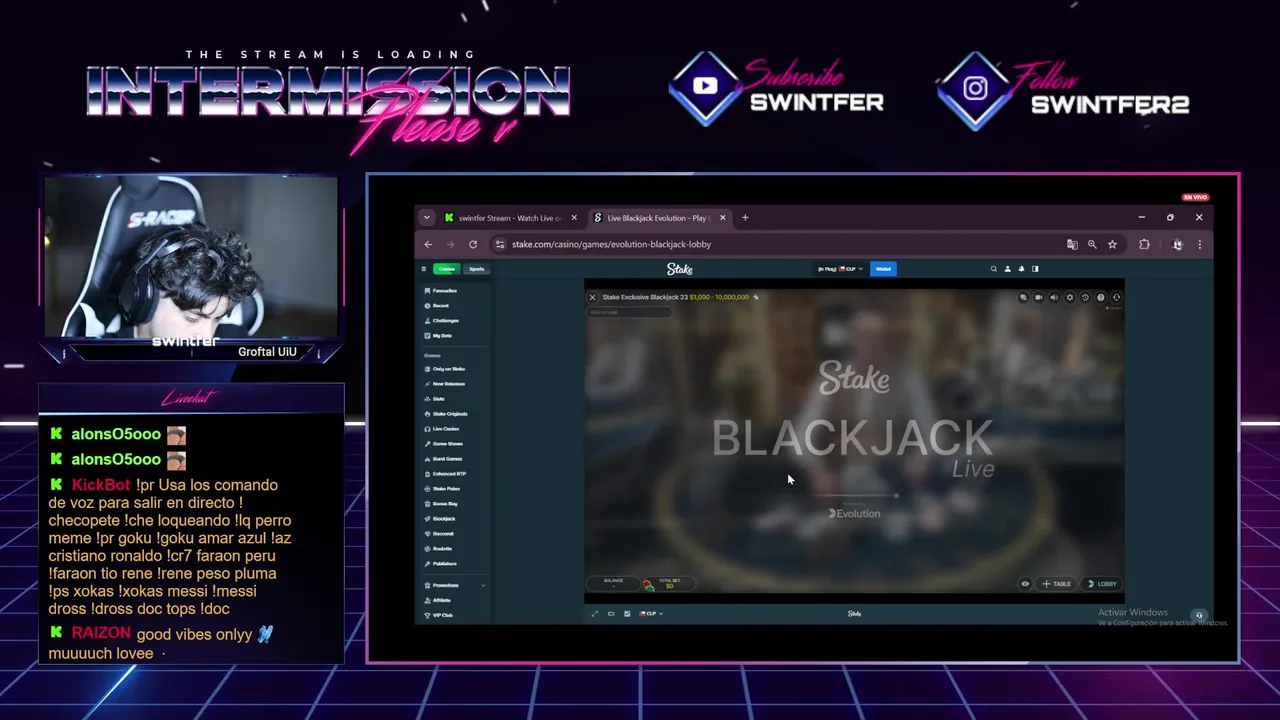1280x720 pixels.
Task: Mute the game sound
Action: click(1054, 297)
